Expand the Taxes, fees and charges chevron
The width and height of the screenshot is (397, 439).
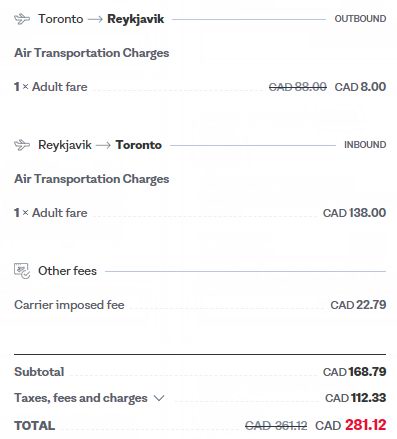click(159, 398)
